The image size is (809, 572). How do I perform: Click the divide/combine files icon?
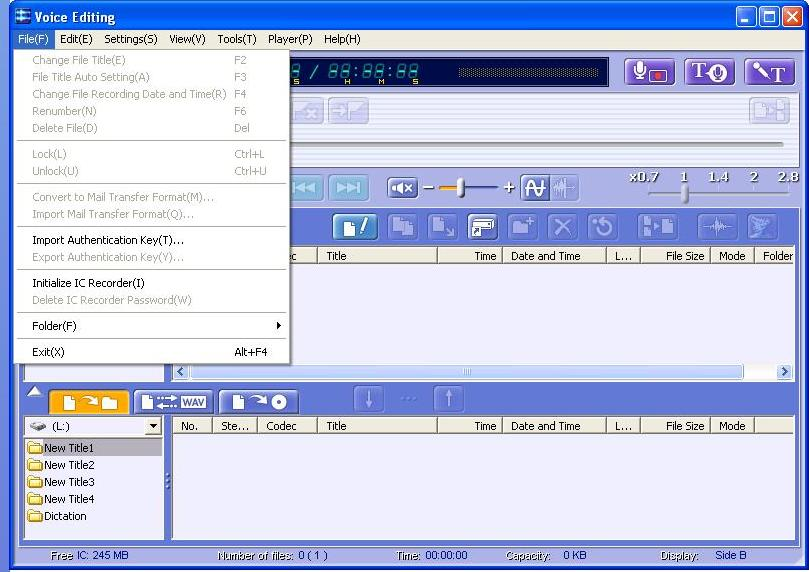pos(656,227)
